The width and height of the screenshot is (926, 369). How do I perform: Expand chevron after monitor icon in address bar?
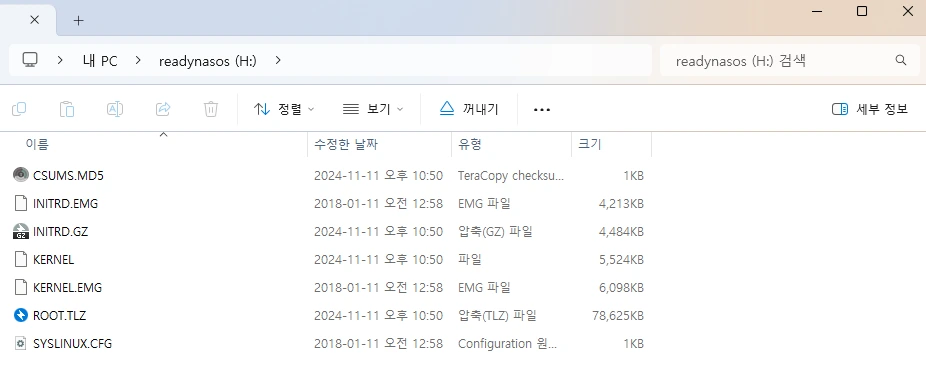pos(60,60)
